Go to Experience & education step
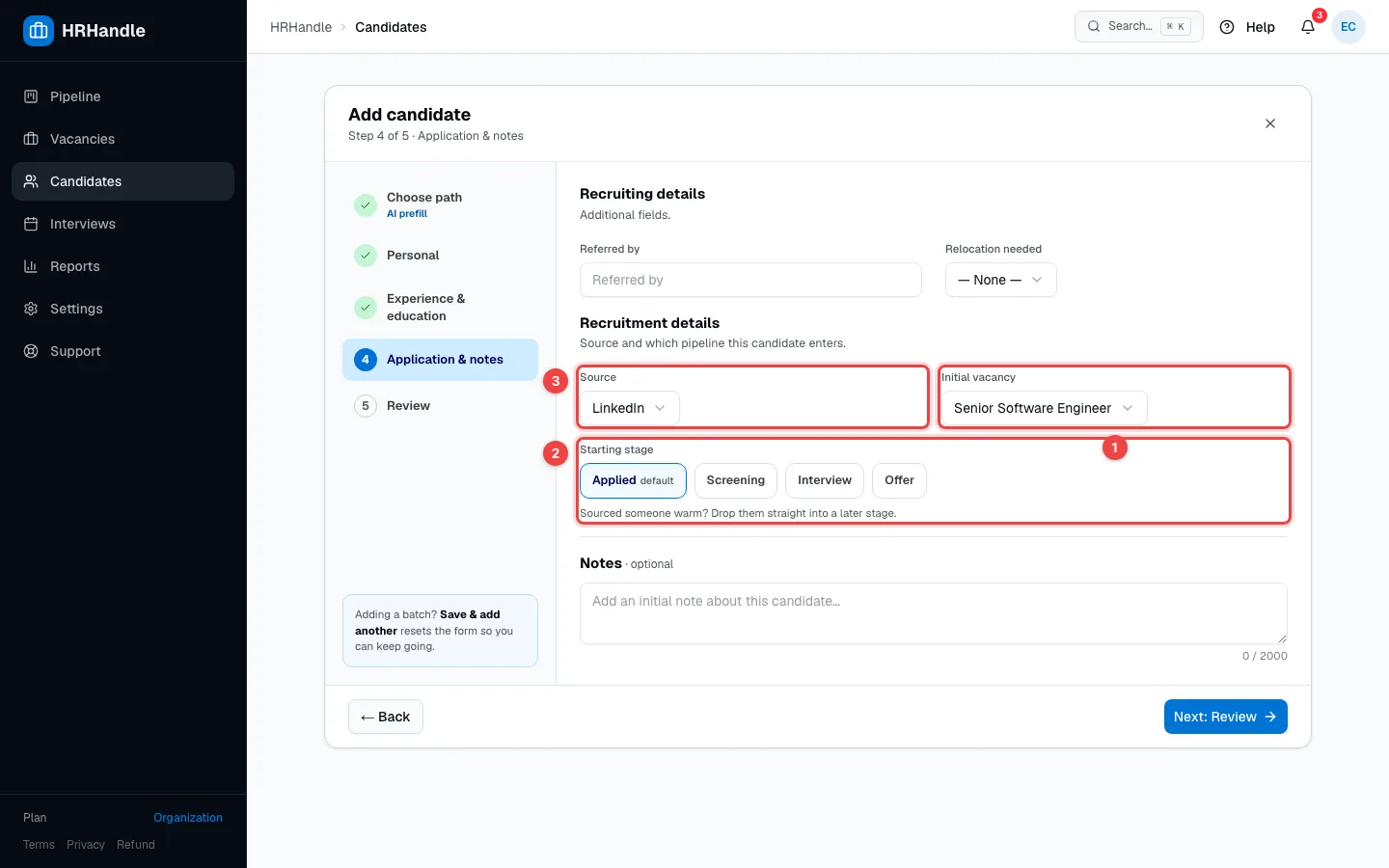 click(440, 308)
